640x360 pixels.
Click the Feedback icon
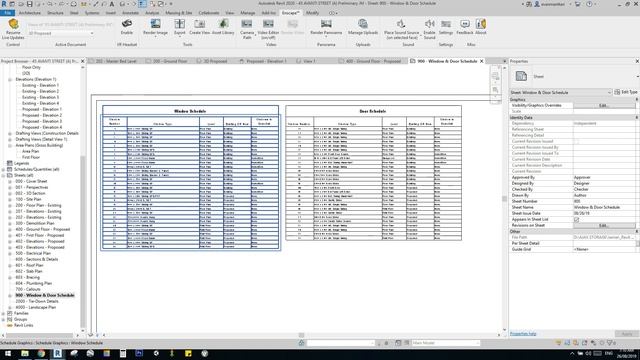(464, 24)
